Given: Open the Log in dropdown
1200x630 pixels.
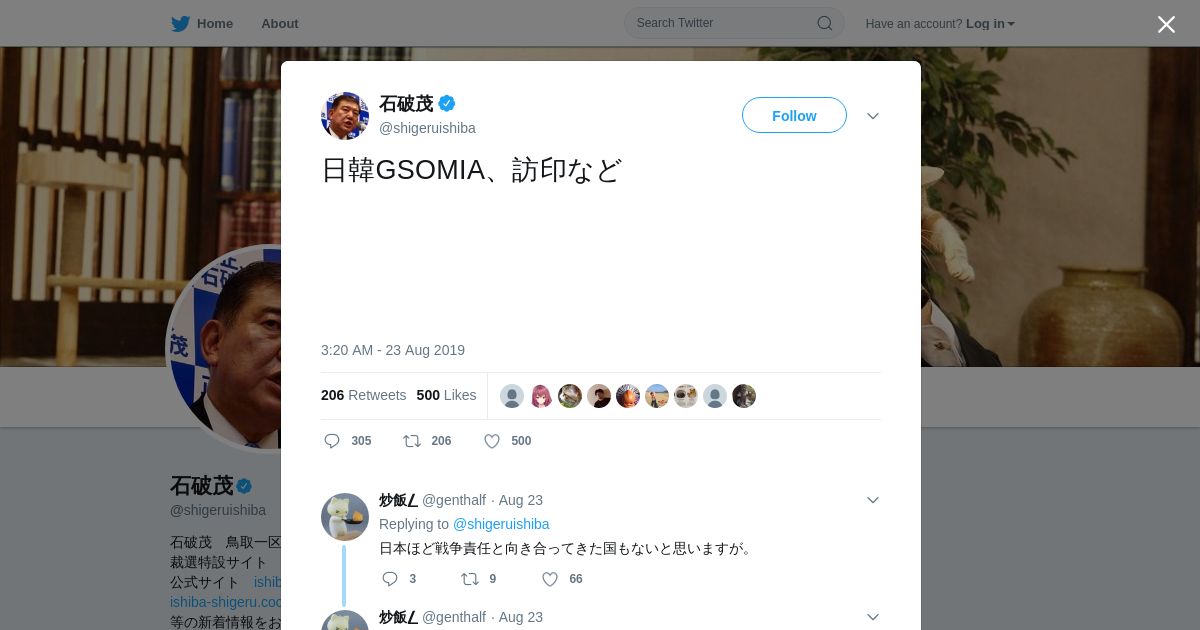Looking at the screenshot, I should [990, 23].
